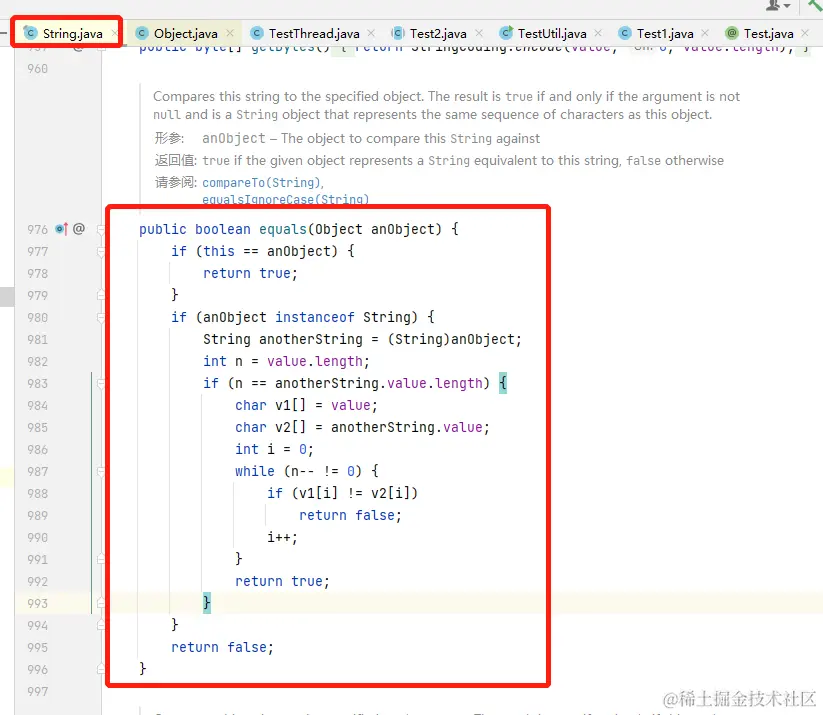
Task: Collapse the instanceof block at line 980
Action: tap(101, 318)
